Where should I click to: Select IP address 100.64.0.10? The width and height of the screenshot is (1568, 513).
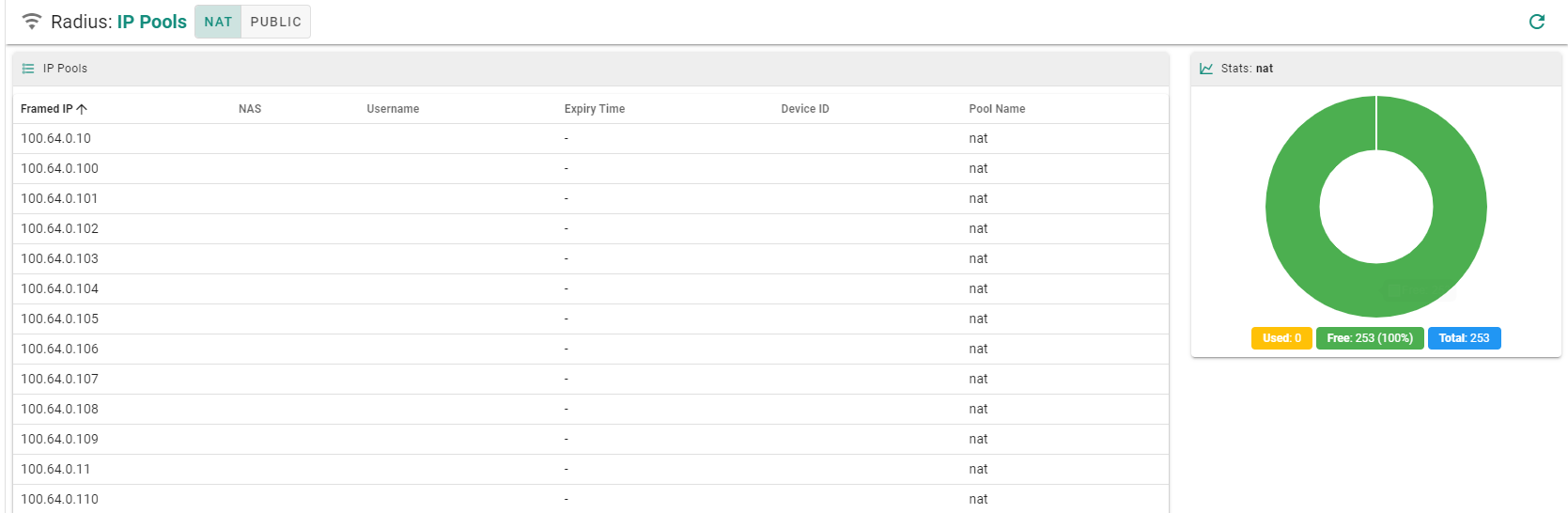(x=56, y=138)
